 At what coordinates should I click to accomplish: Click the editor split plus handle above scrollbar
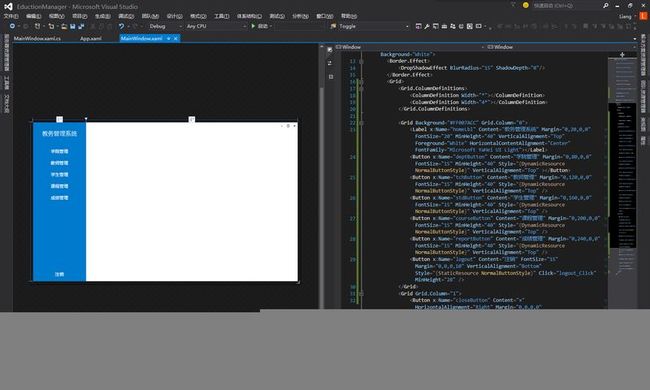click(622, 55)
